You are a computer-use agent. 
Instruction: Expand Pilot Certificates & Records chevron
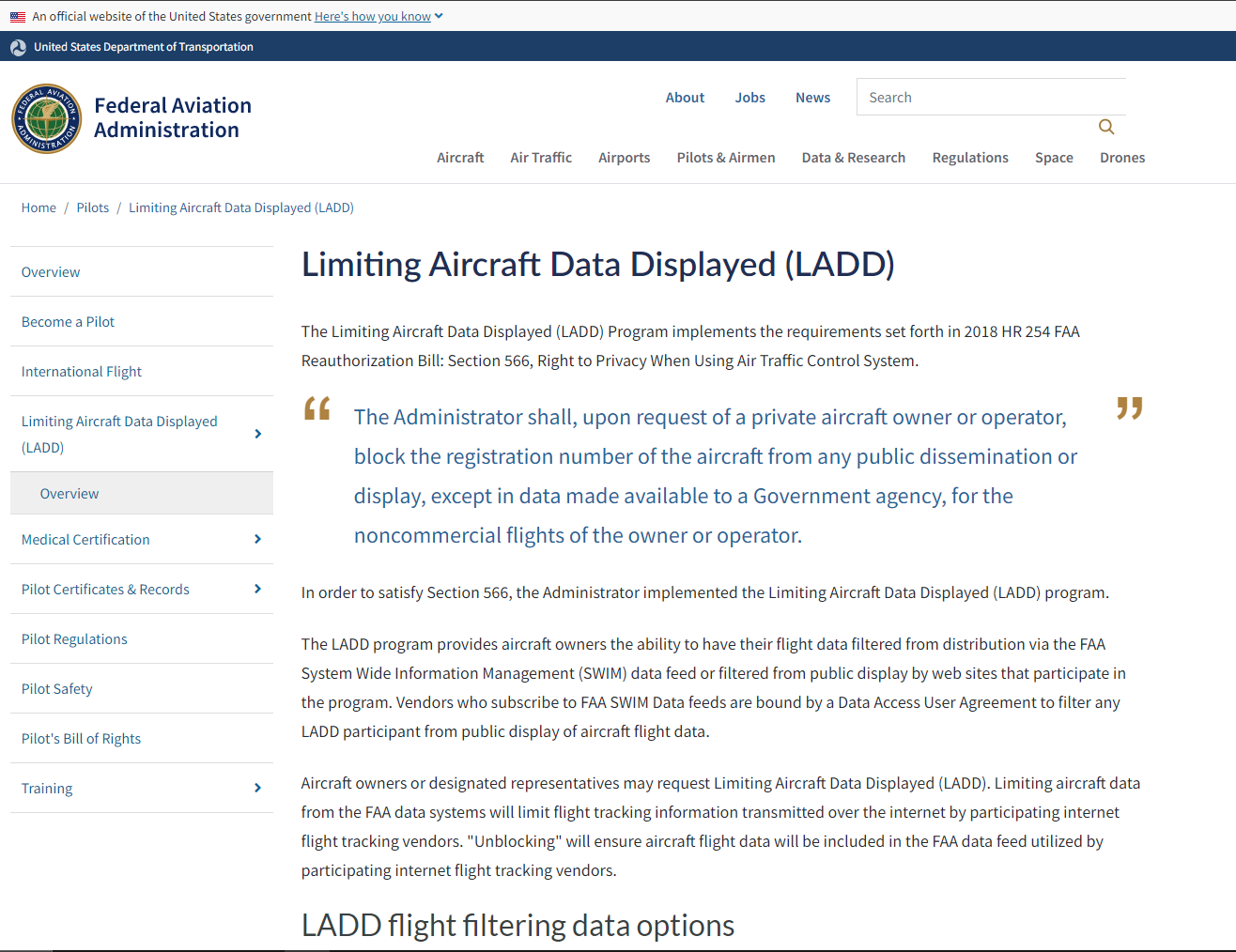[x=257, y=589]
